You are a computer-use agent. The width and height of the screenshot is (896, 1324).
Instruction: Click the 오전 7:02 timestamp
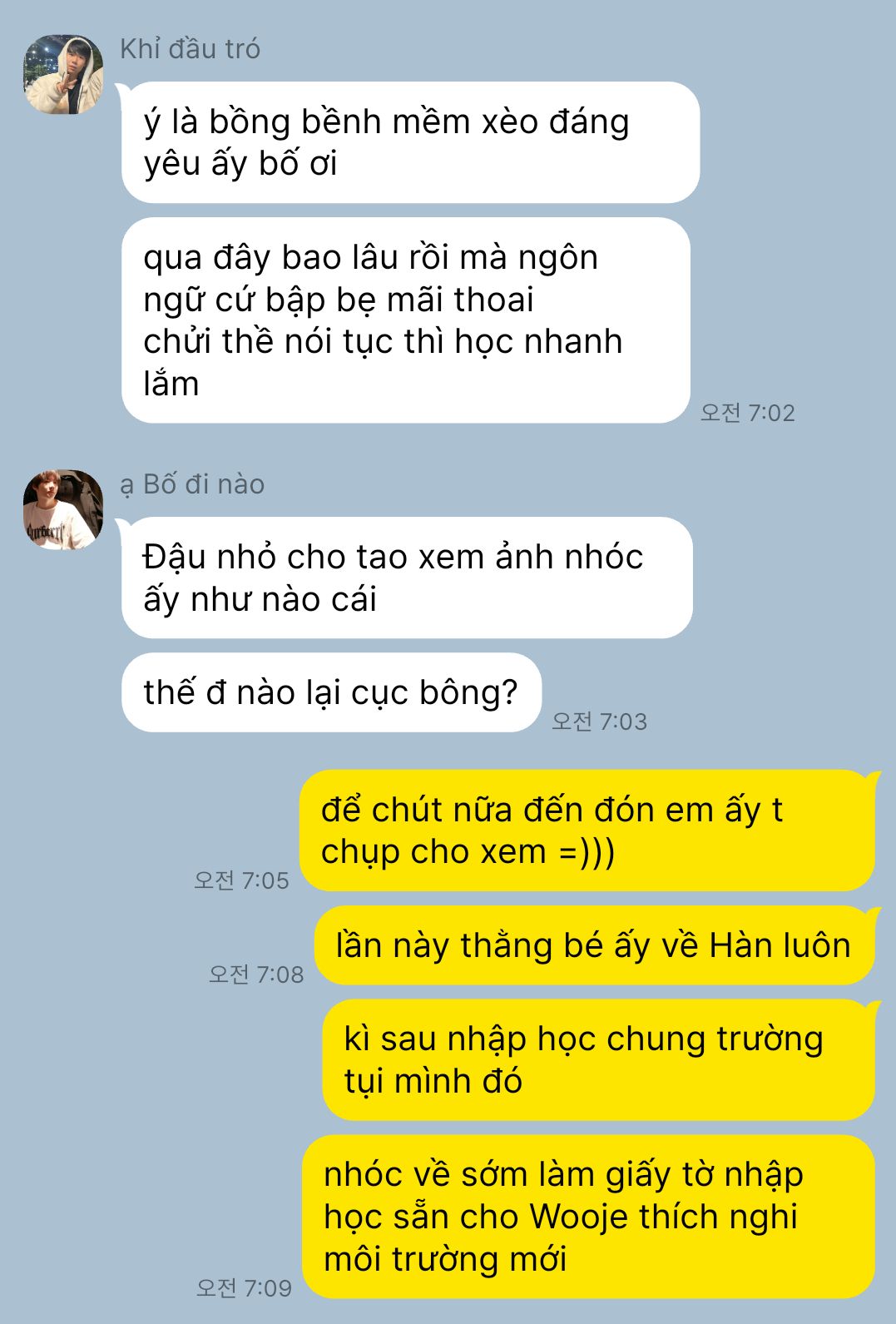[x=747, y=413]
